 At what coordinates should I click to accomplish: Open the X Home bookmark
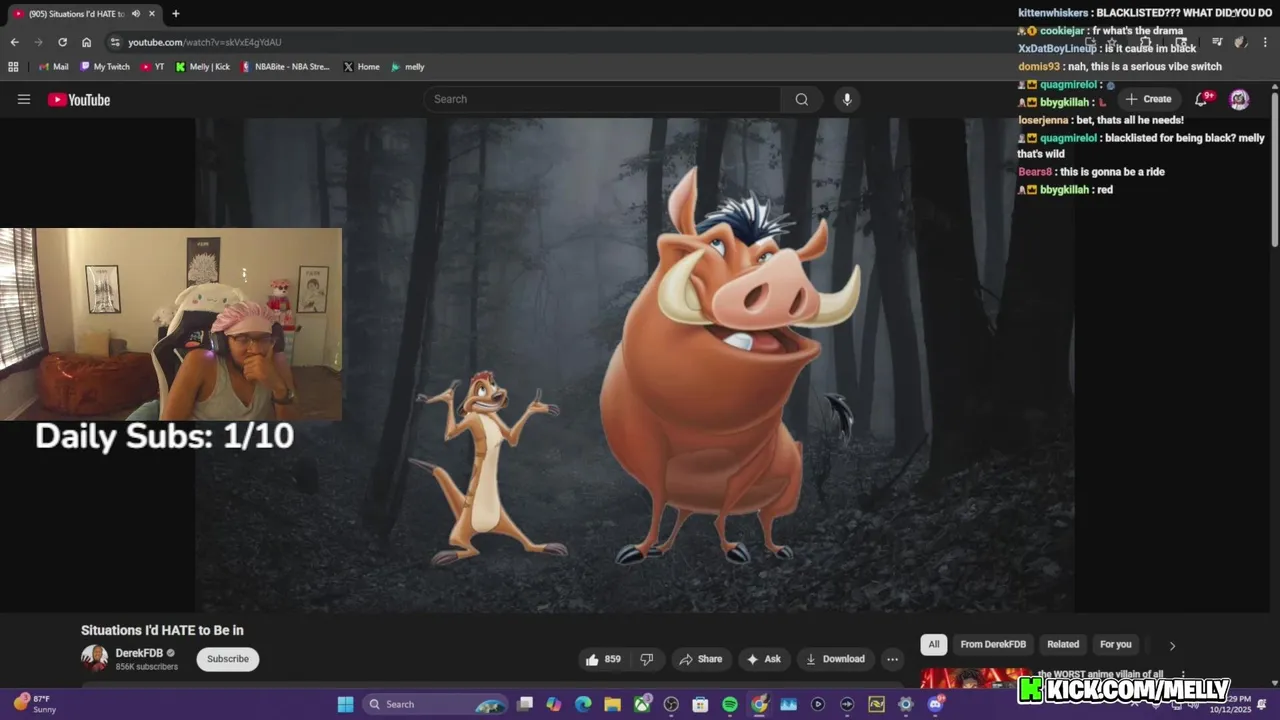[361, 67]
